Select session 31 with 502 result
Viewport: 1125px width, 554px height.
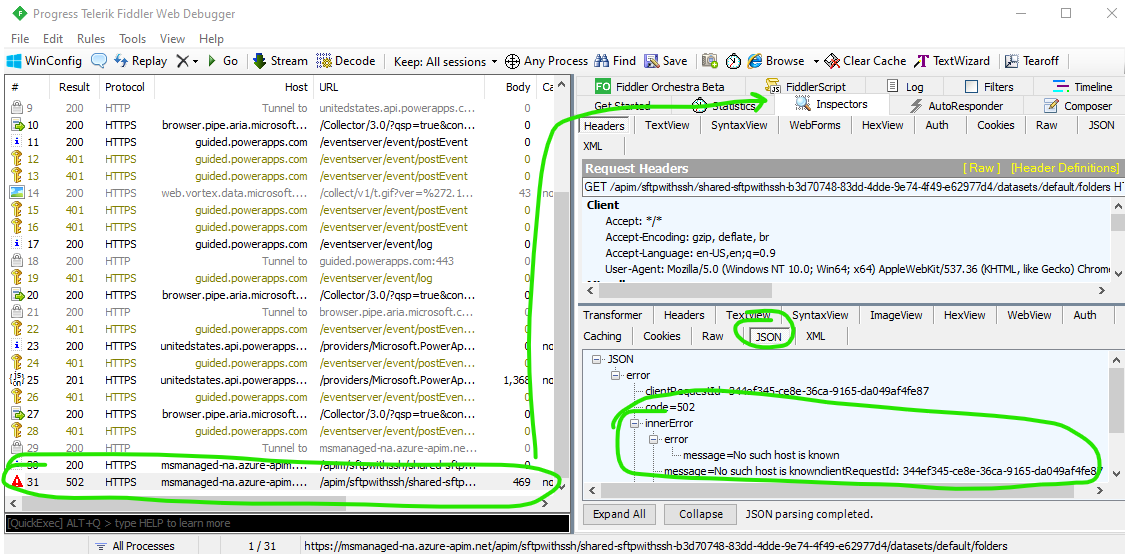click(x=281, y=482)
